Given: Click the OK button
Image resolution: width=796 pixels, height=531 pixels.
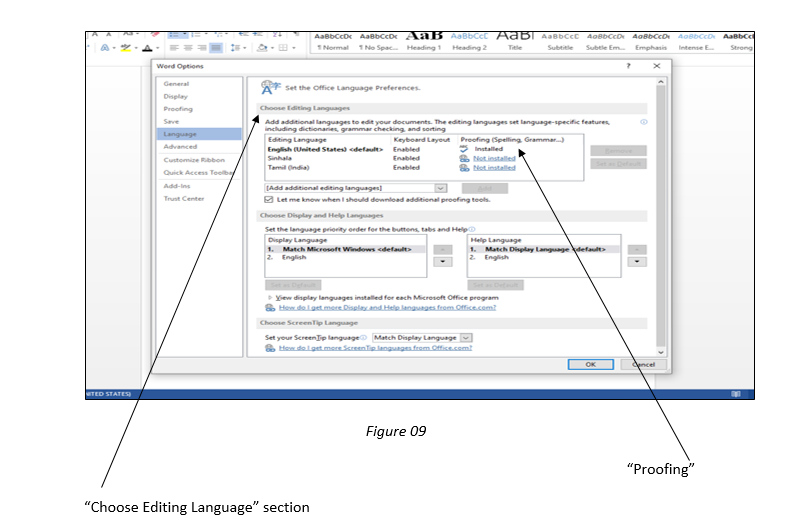Looking at the screenshot, I should tap(590, 364).
